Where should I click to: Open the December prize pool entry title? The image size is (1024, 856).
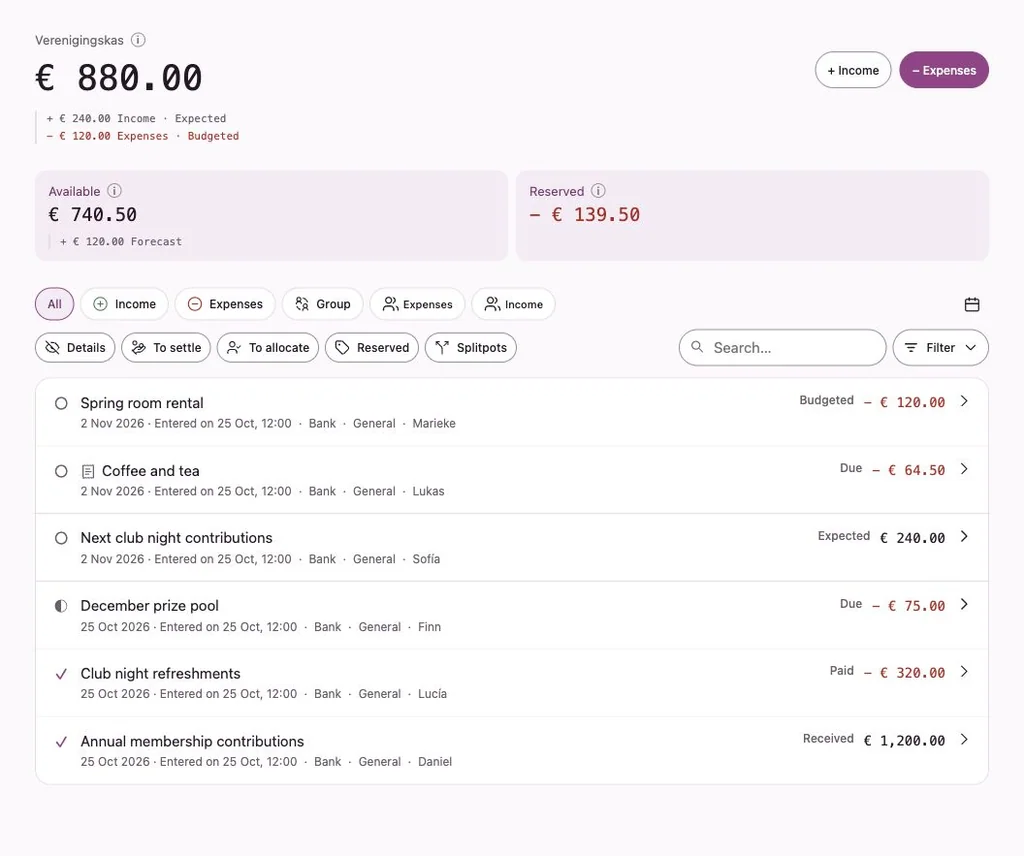(x=150, y=605)
